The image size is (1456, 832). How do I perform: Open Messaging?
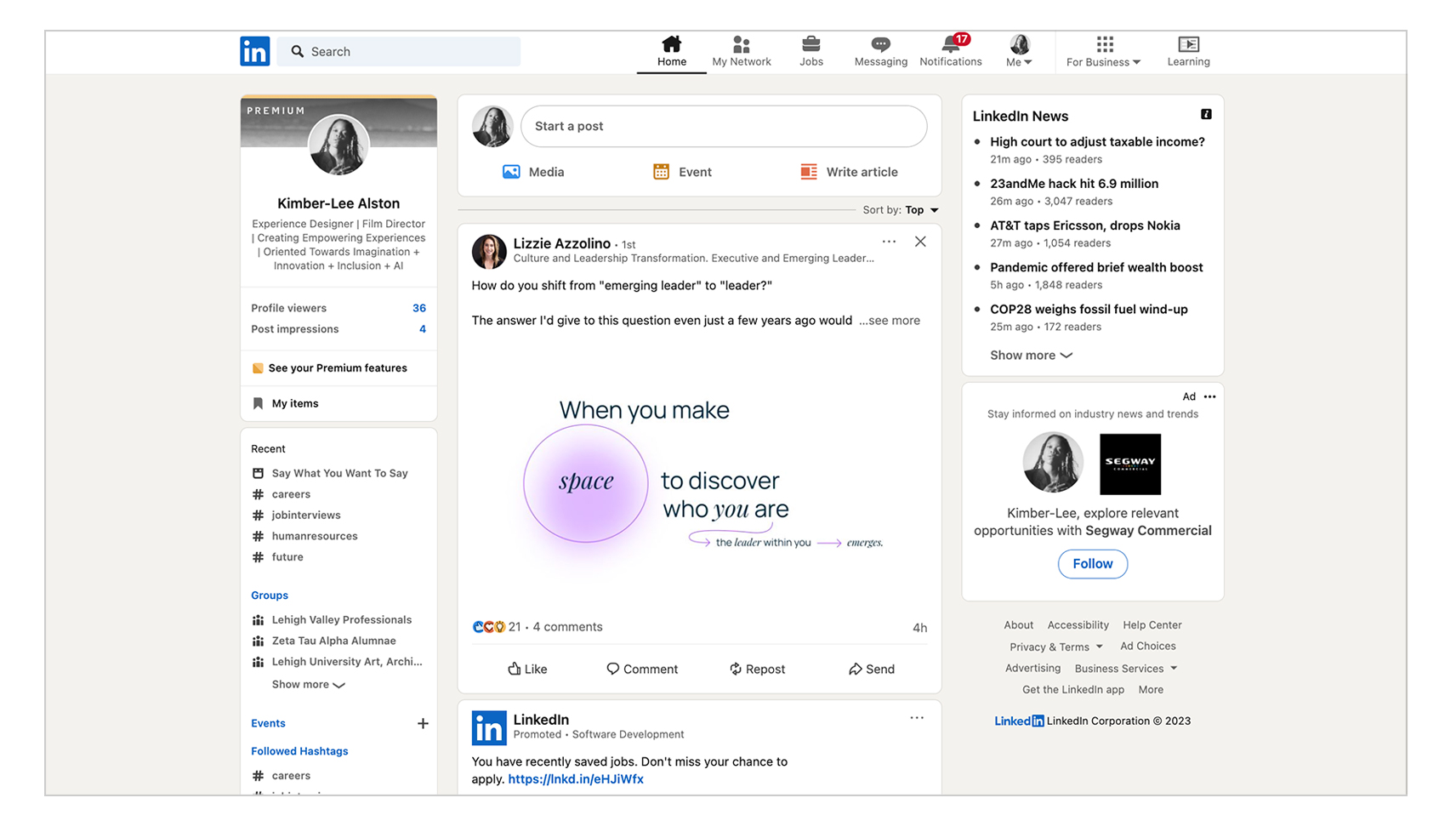(x=881, y=52)
